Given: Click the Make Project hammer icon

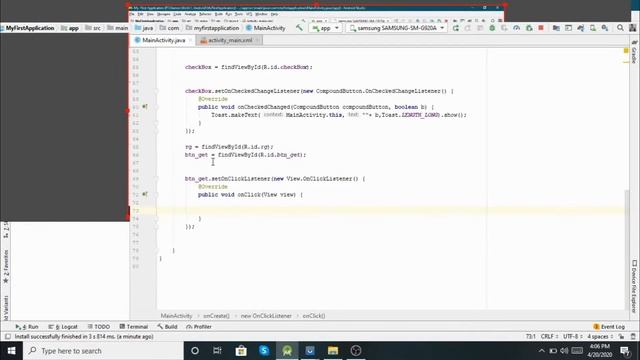Looking at the screenshot, I should click(299, 28).
